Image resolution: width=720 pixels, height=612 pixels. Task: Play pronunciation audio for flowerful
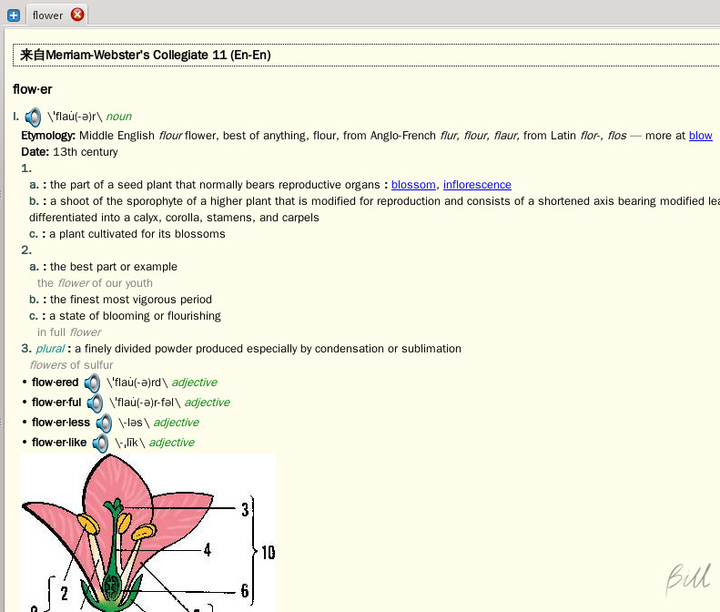tap(95, 403)
